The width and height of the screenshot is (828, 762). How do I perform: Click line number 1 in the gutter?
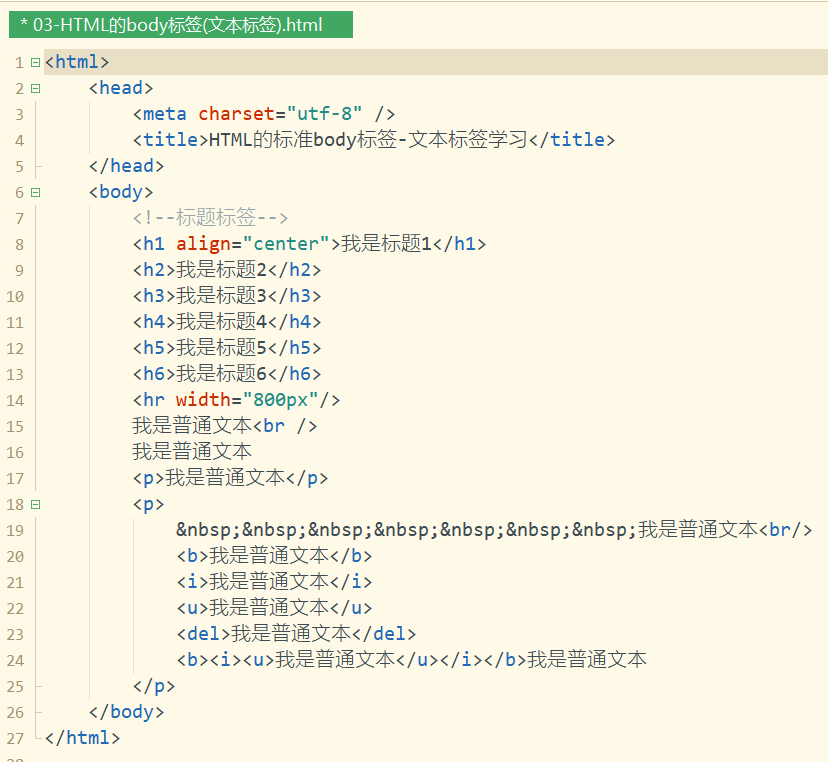[19, 63]
